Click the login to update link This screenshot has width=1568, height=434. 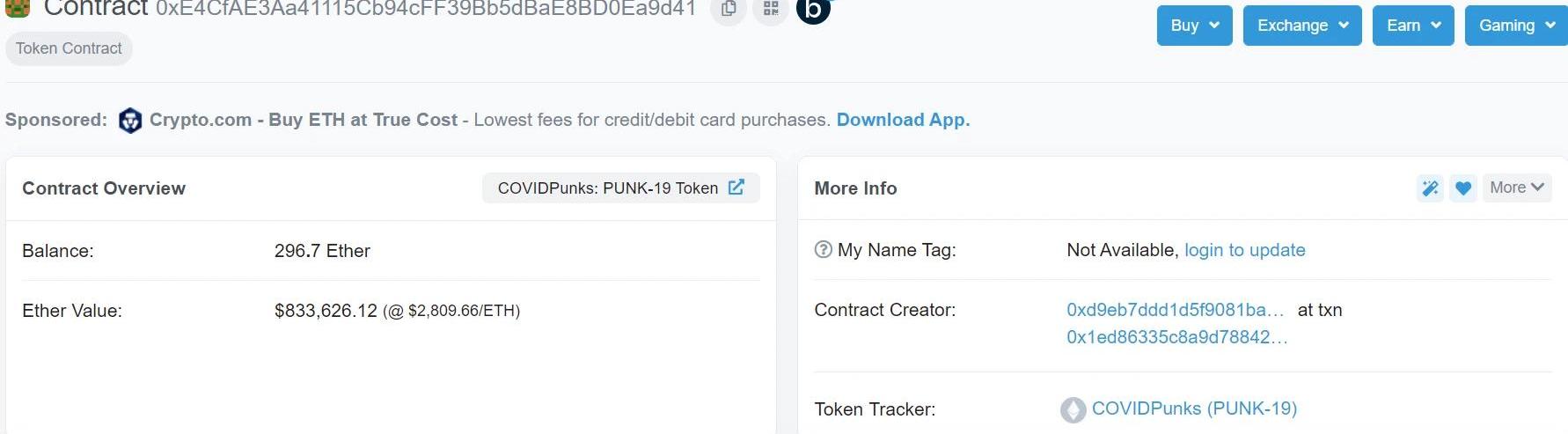tap(1244, 250)
